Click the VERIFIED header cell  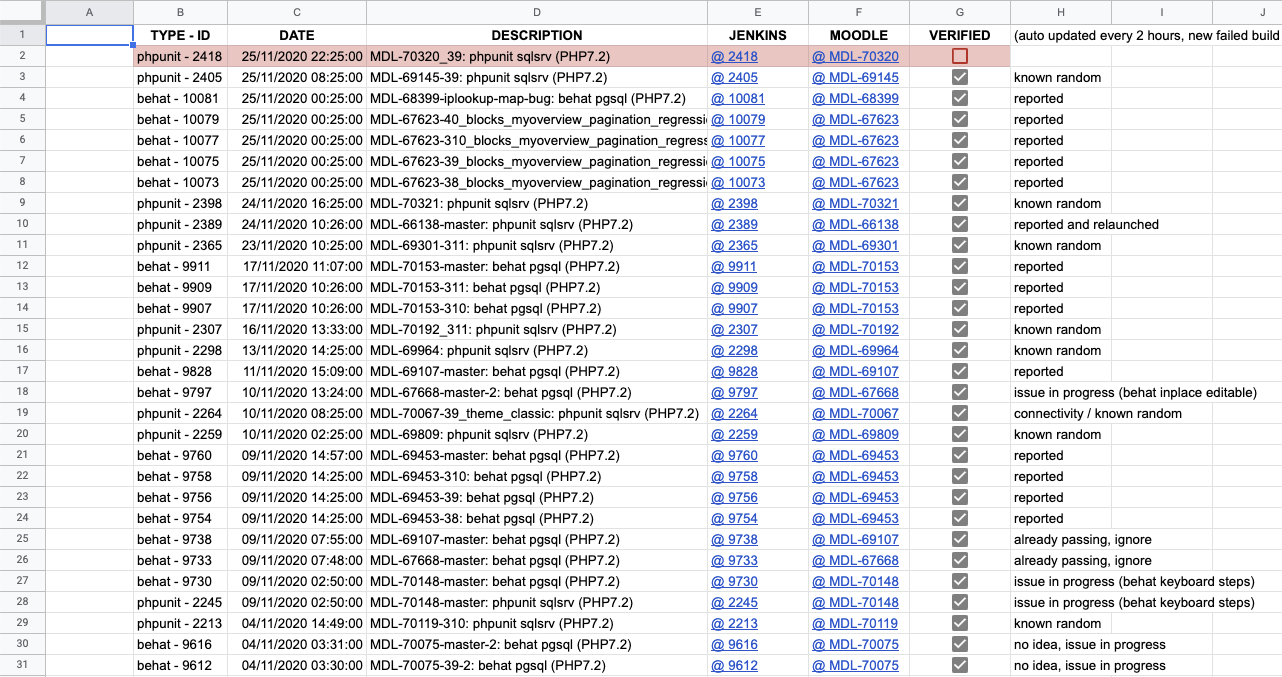(x=960, y=35)
